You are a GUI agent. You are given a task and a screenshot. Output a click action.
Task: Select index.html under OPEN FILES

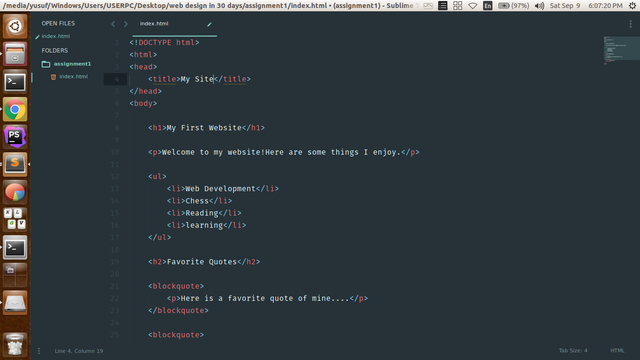click(x=56, y=36)
